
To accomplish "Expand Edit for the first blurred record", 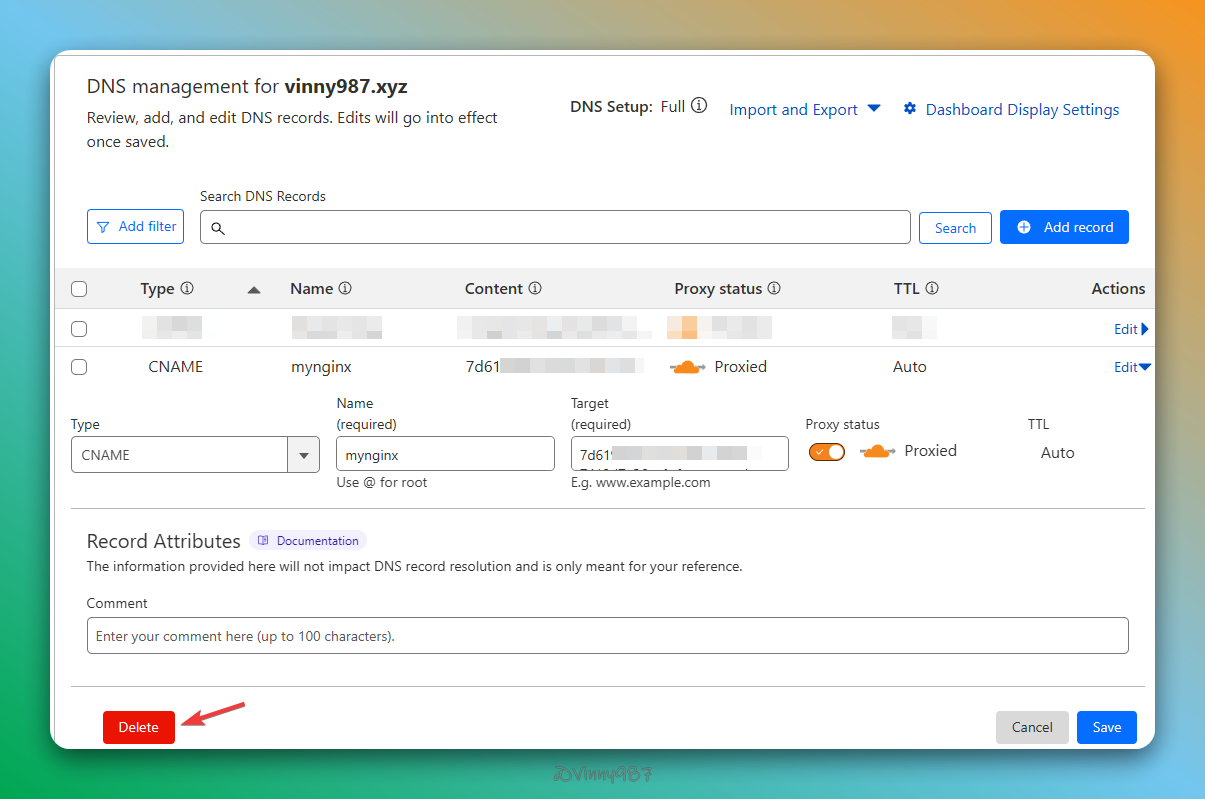I will pos(1131,329).
